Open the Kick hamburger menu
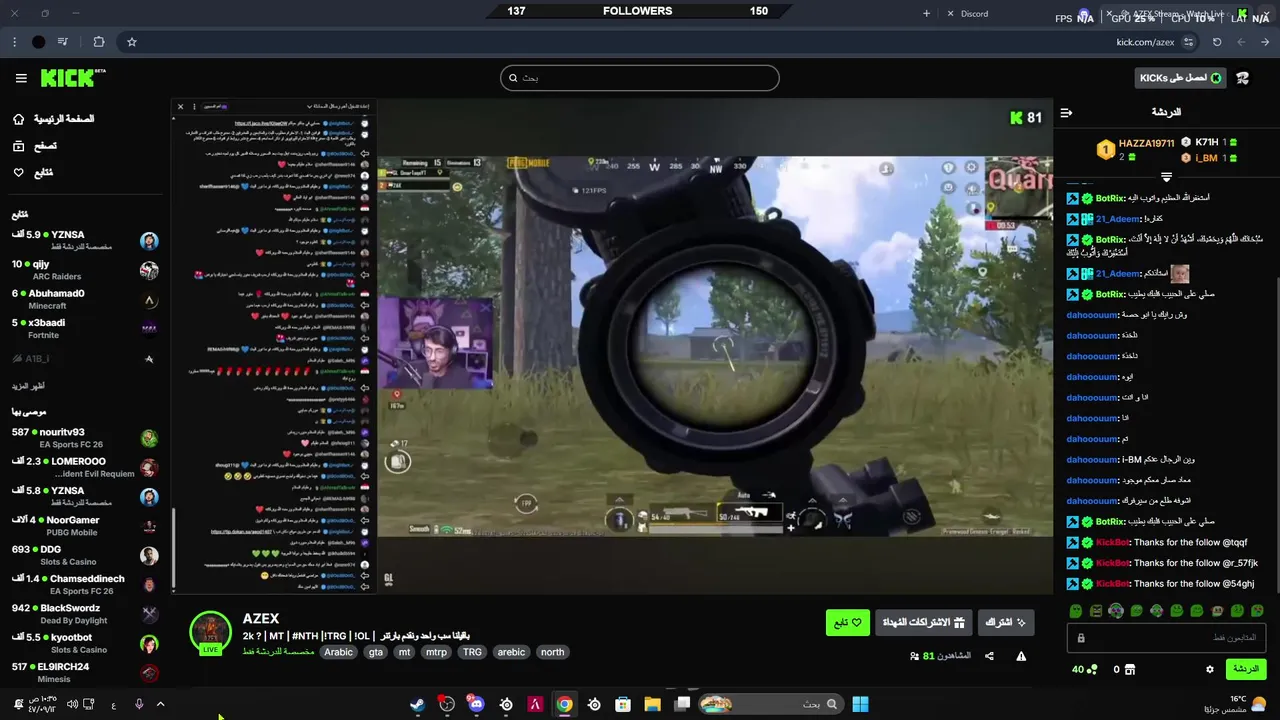1280x720 pixels. coord(21,78)
